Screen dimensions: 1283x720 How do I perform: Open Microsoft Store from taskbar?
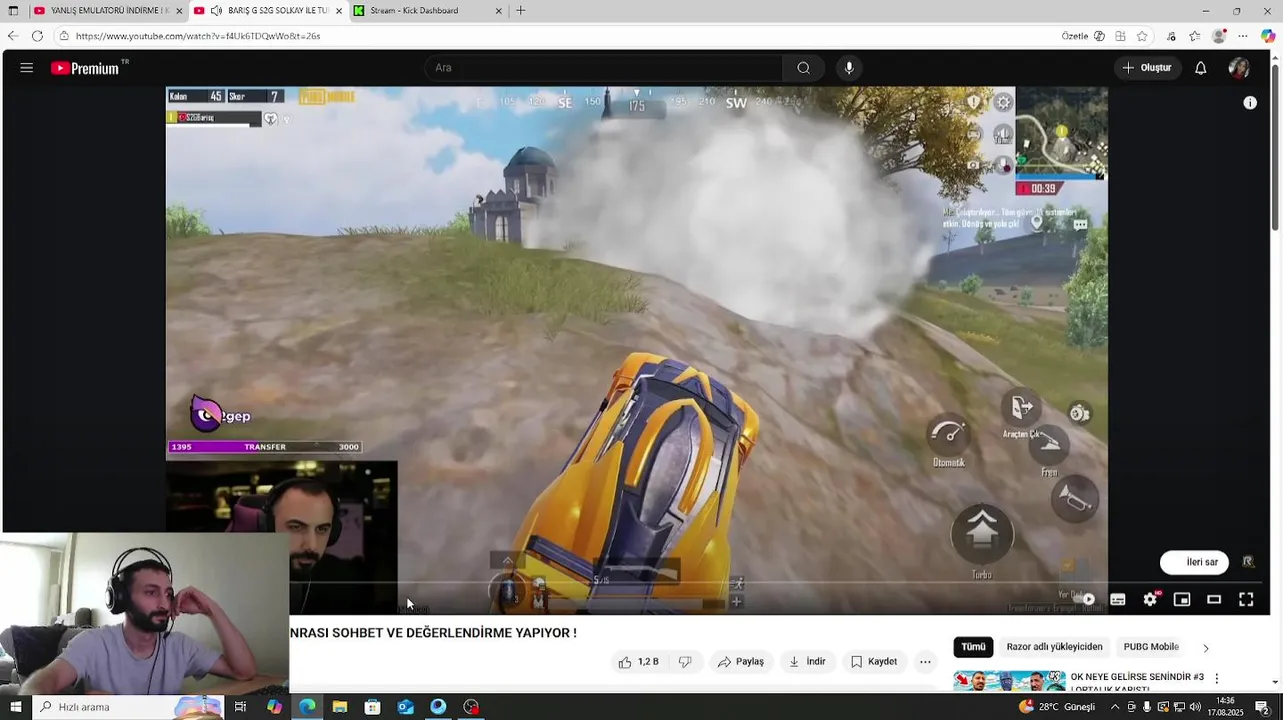(x=373, y=707)
